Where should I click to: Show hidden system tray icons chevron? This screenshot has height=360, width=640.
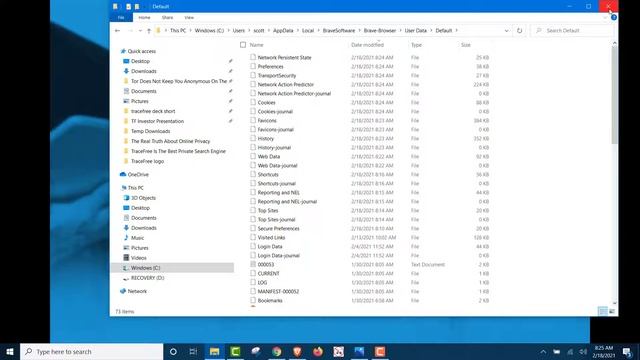click(x=543, y=352)
